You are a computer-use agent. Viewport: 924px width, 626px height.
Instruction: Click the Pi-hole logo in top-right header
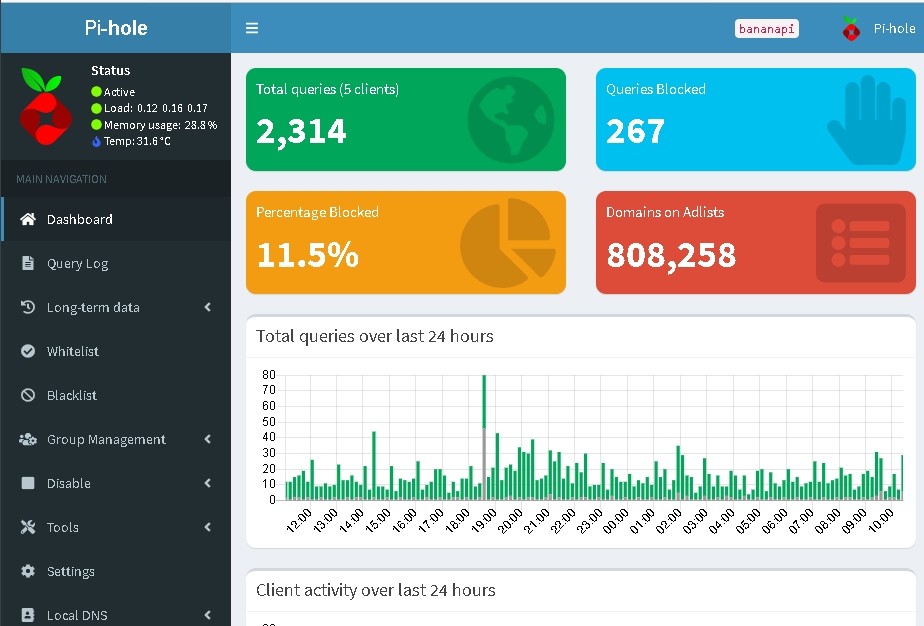click(851, 28)
